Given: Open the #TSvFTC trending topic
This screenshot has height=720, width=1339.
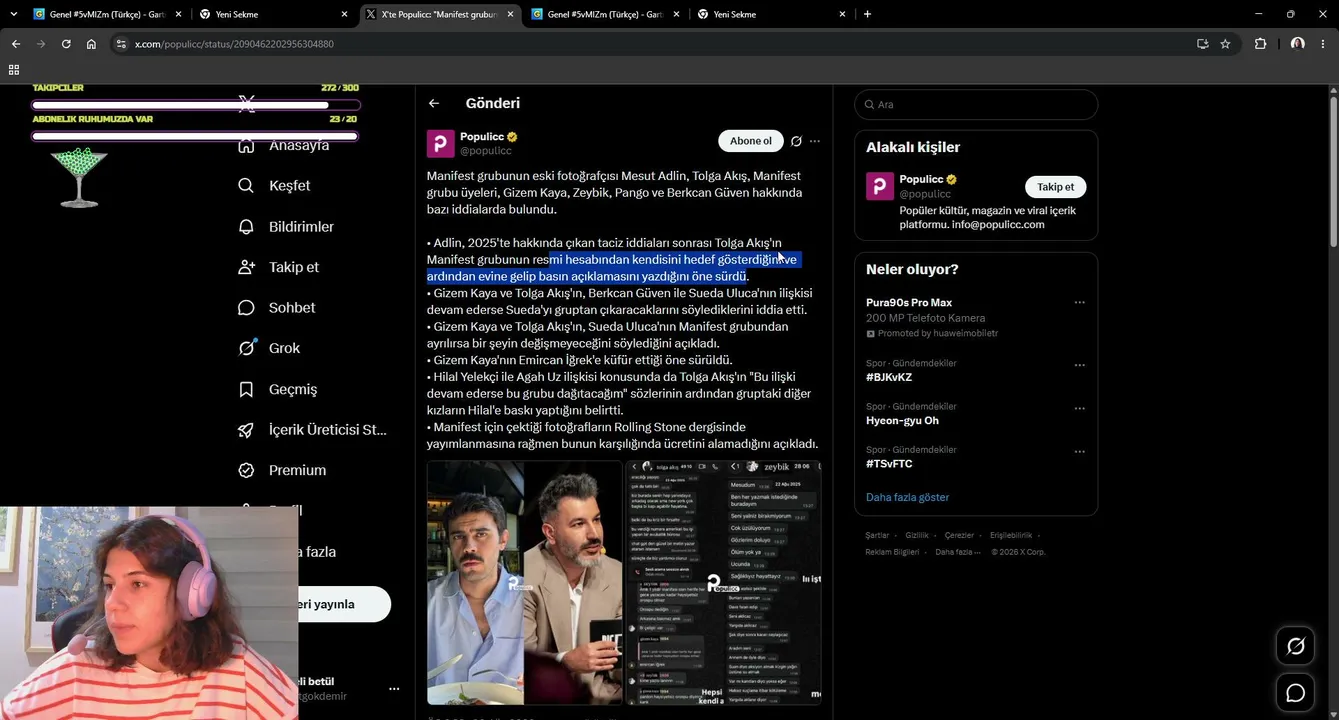Looking at the screenshot, I should point(889,464).
